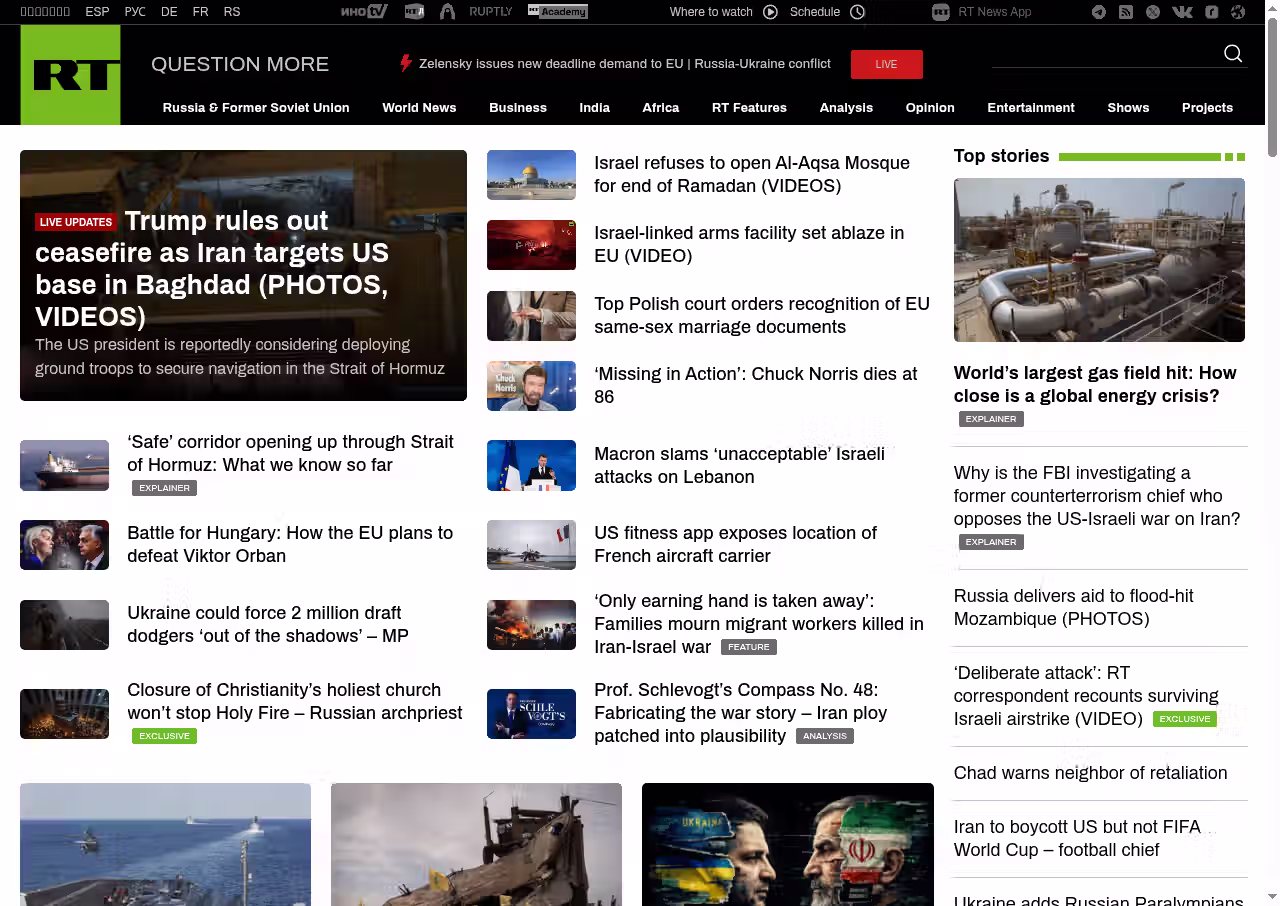The image size is (1280, 906).
Task: Open the Telegram social icon
Action: pos(1099,12)
